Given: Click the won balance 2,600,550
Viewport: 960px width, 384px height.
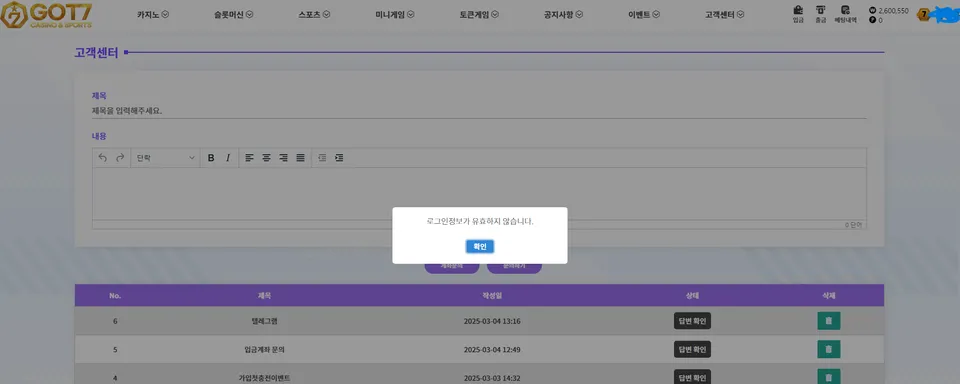Looking at the screenshot, I should [888, 10].
